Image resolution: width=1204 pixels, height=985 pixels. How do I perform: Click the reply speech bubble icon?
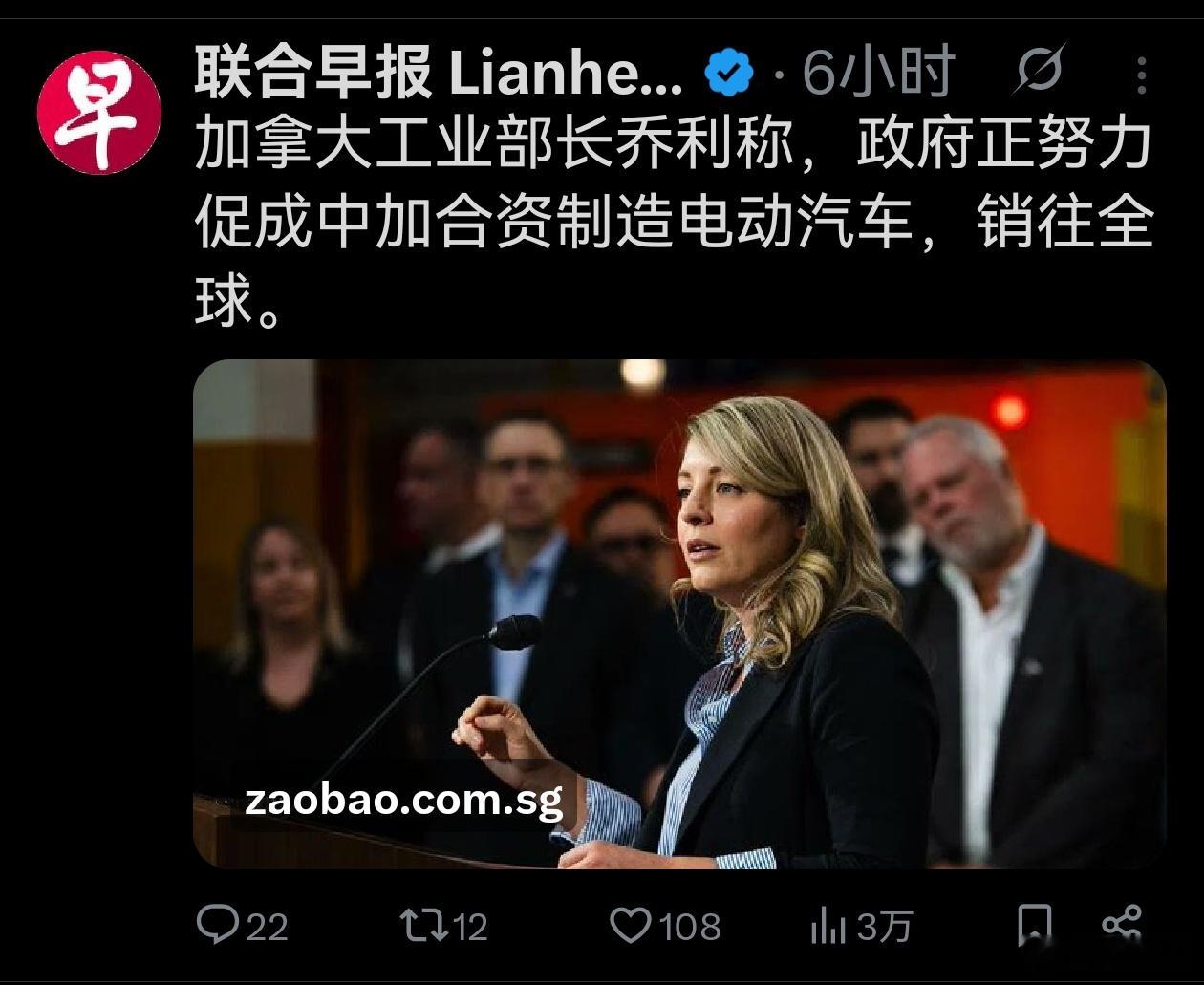point(217,925)
